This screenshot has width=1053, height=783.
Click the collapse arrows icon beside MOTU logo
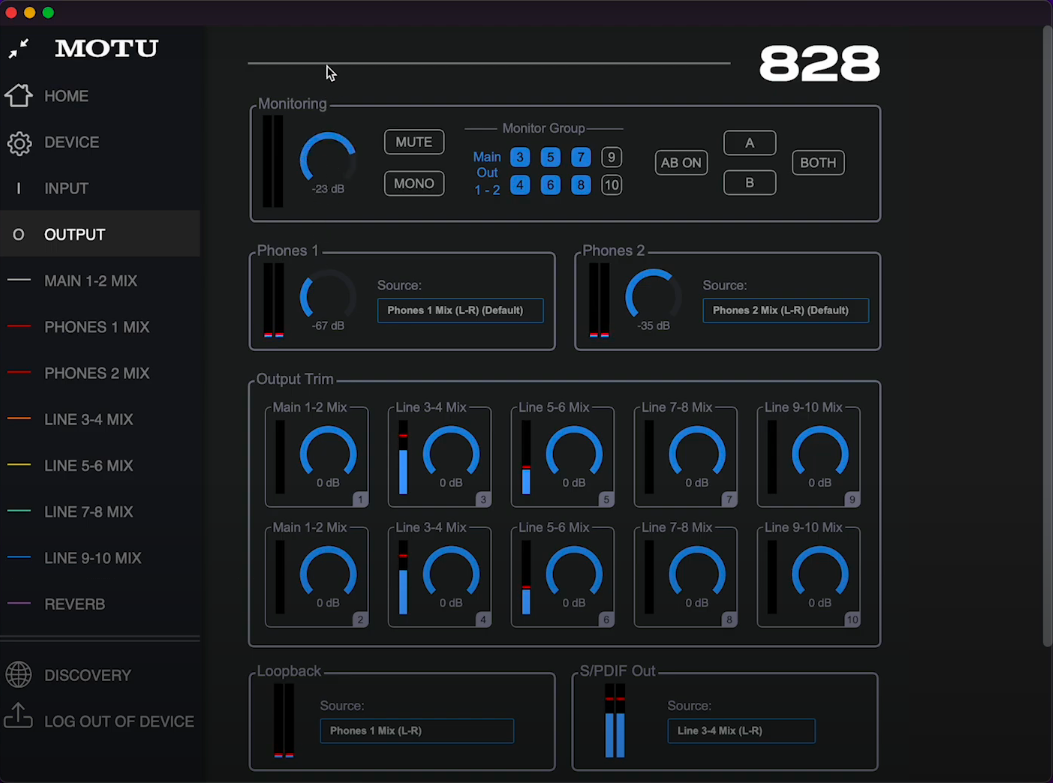[18, 48]
